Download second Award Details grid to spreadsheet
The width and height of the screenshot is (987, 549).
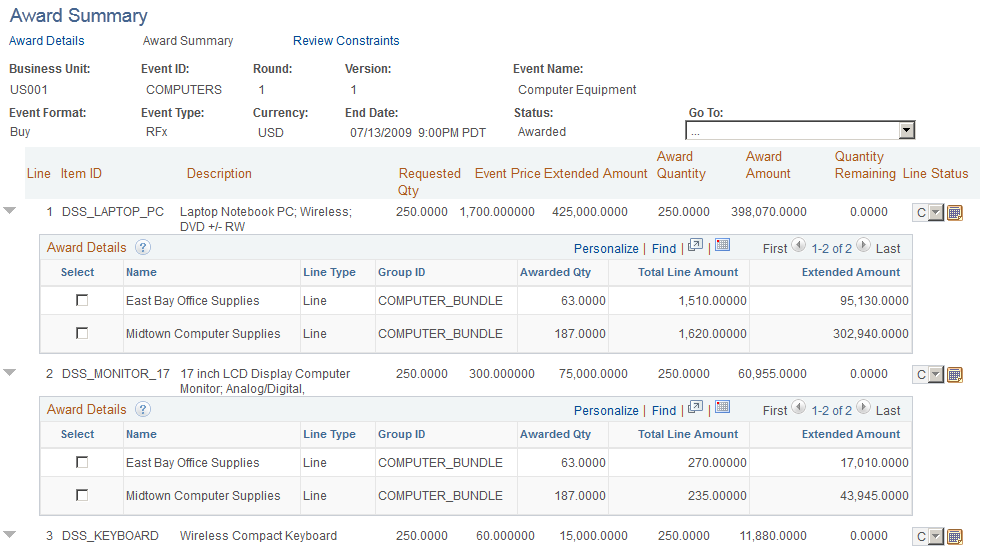723,407
